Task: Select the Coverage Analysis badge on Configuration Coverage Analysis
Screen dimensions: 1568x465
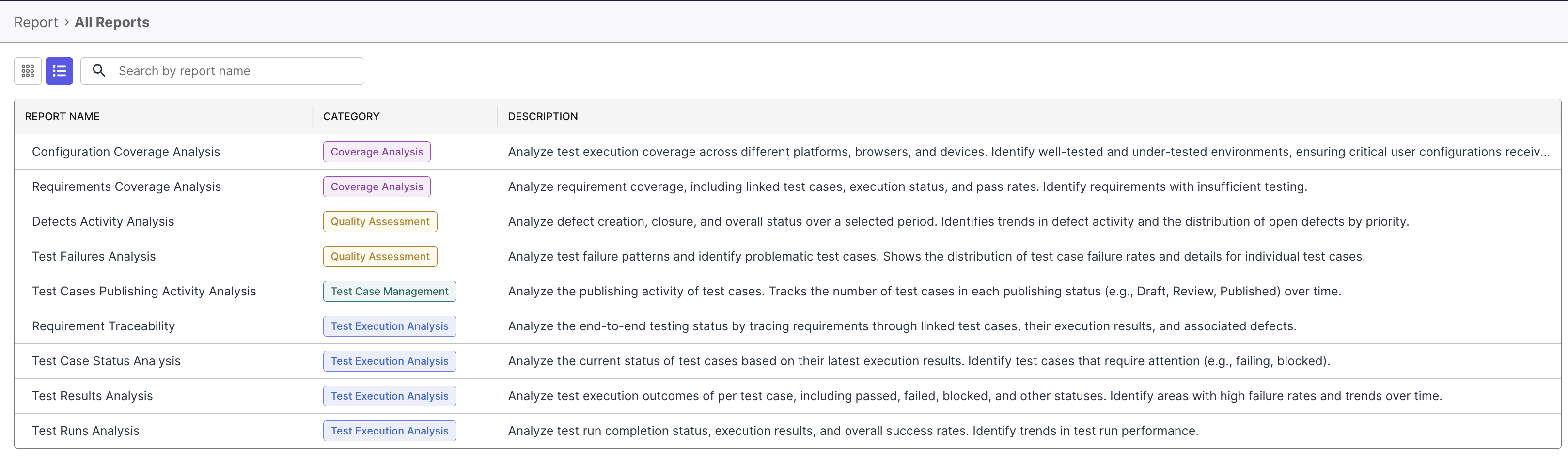Action: (x=376, y=152)
